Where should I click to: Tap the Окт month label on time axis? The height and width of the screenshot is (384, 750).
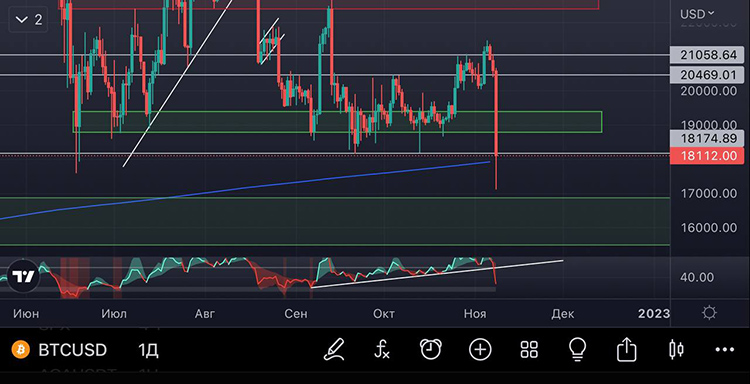pyautogui.click(x=384, y=314)
